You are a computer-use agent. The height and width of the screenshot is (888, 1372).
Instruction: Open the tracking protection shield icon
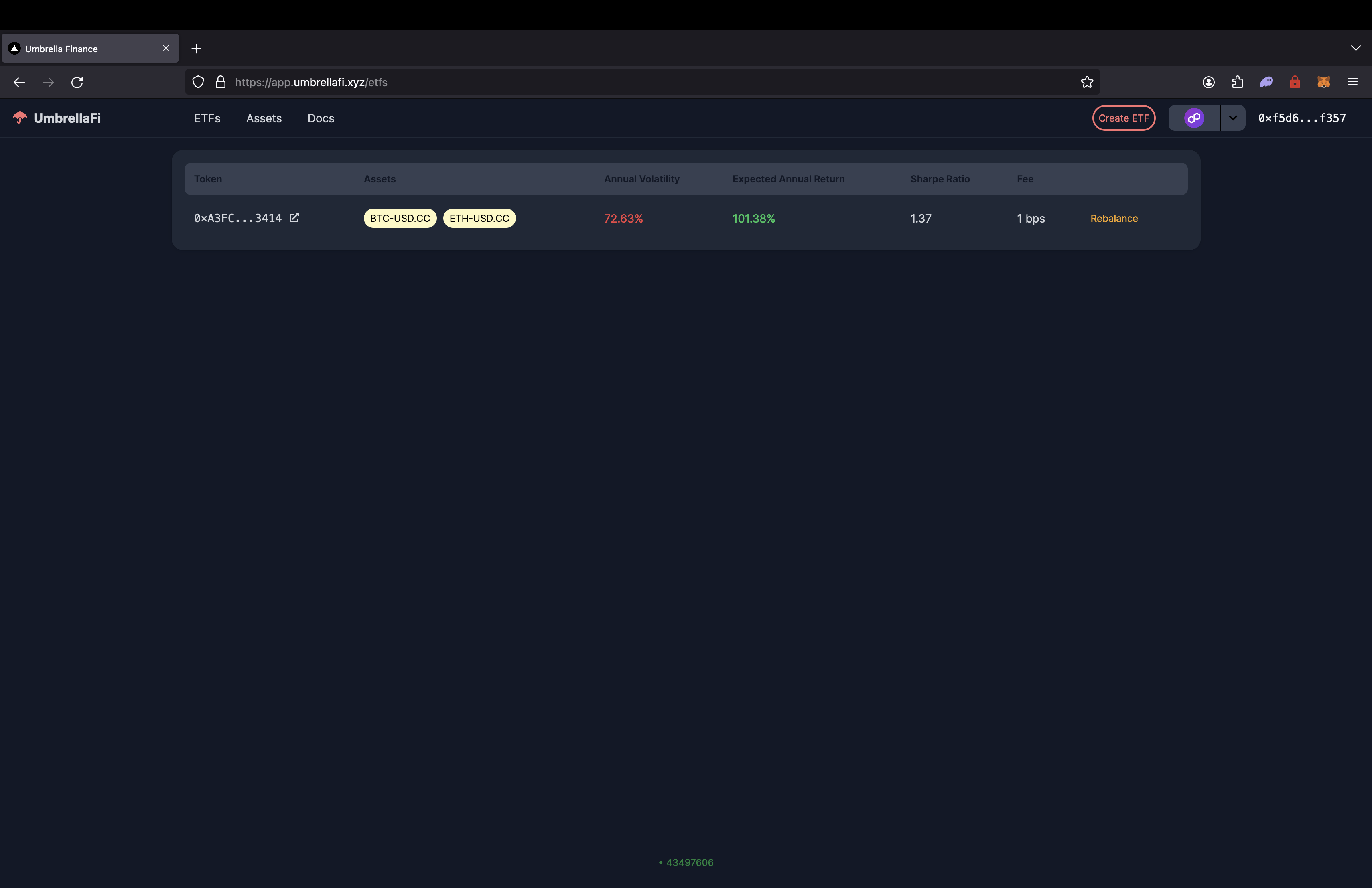[x=198, y=82]
